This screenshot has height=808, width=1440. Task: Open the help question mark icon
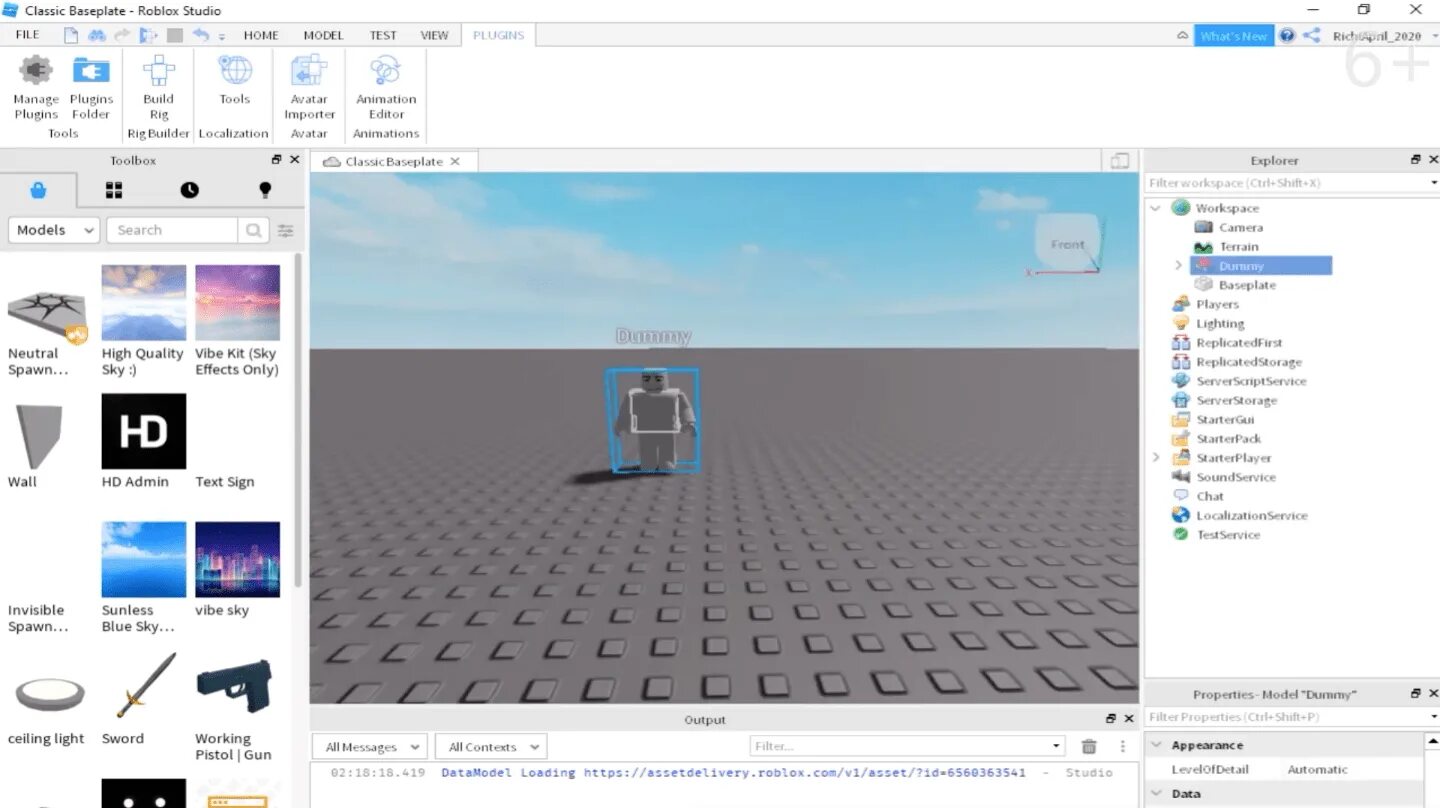coord(1287,35)
